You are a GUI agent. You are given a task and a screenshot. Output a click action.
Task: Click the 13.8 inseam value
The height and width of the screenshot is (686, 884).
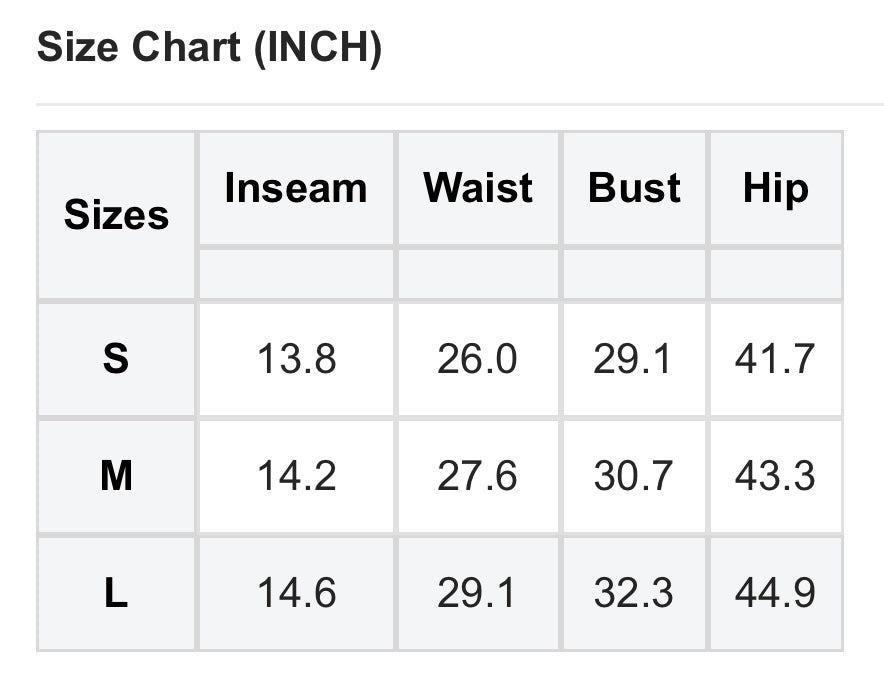[297, 359]
